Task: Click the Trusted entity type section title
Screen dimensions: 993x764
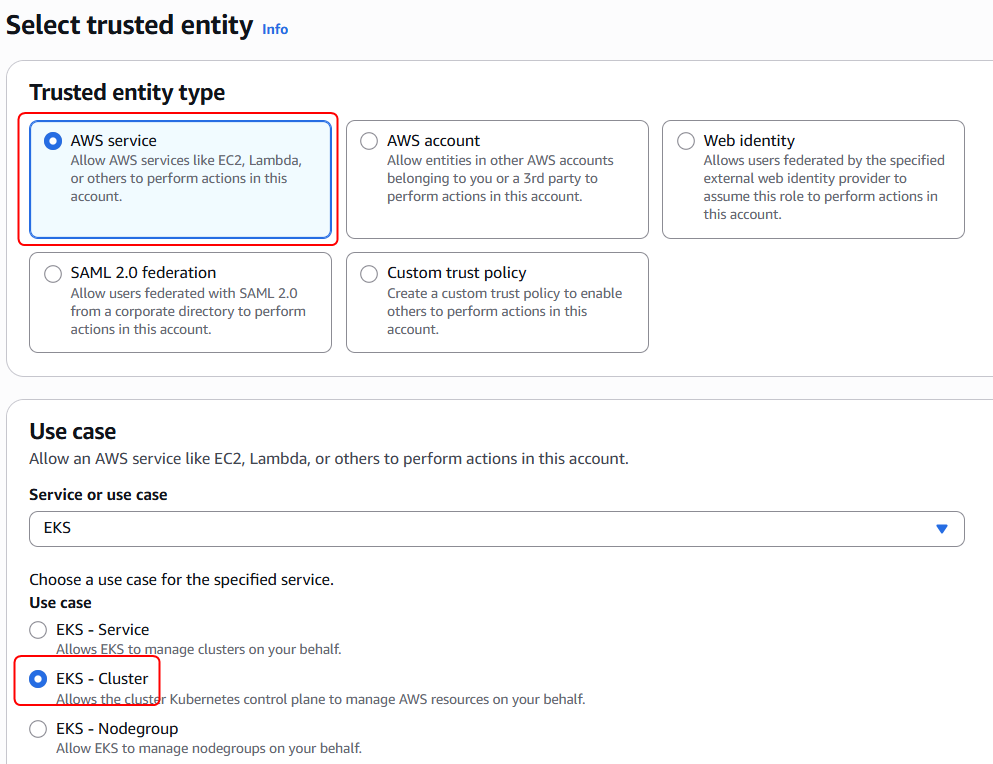Action: [127, 93]
